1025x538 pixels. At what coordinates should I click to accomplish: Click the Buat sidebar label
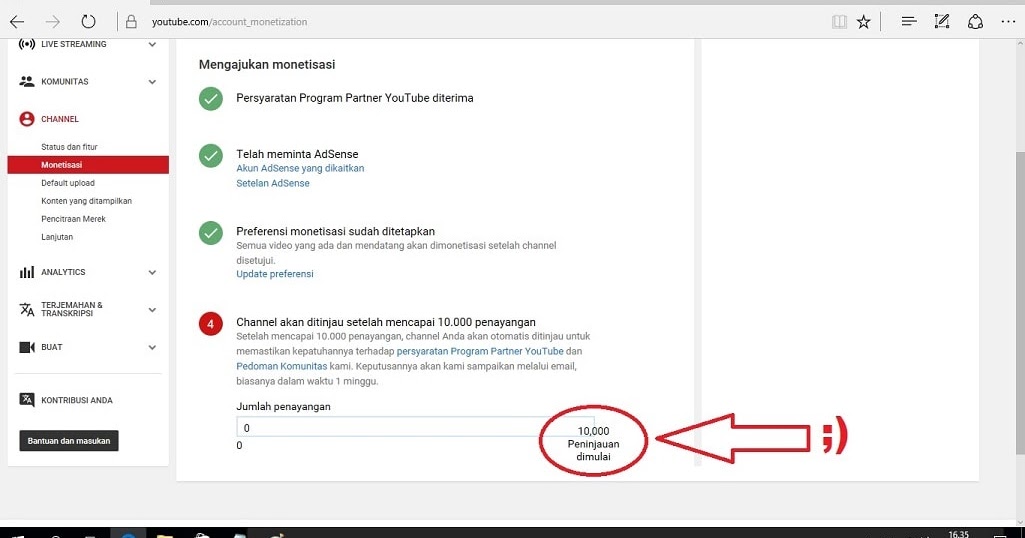[52, 347]
